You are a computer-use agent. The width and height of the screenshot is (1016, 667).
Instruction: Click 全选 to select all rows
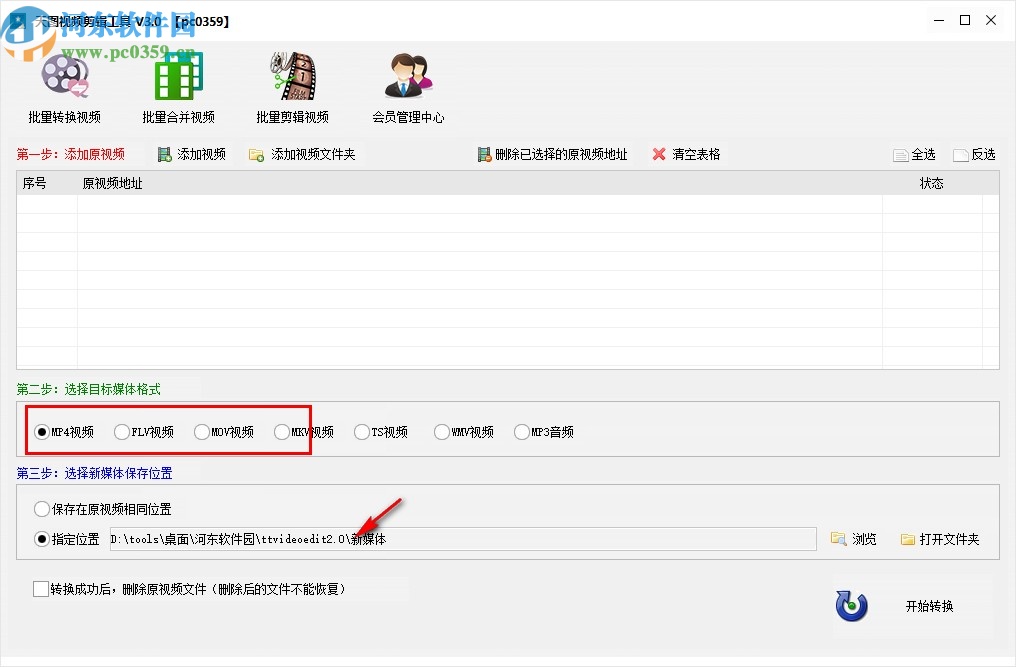pos(914,154)
